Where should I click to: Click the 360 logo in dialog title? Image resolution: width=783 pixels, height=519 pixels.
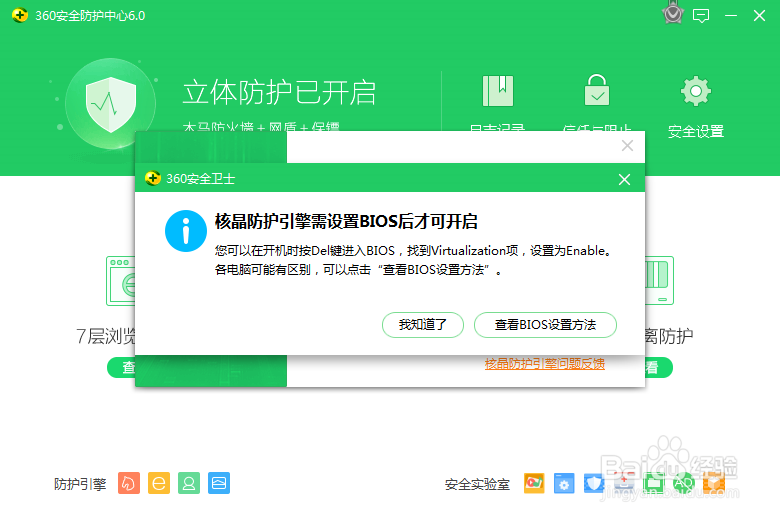pos(153,178)
